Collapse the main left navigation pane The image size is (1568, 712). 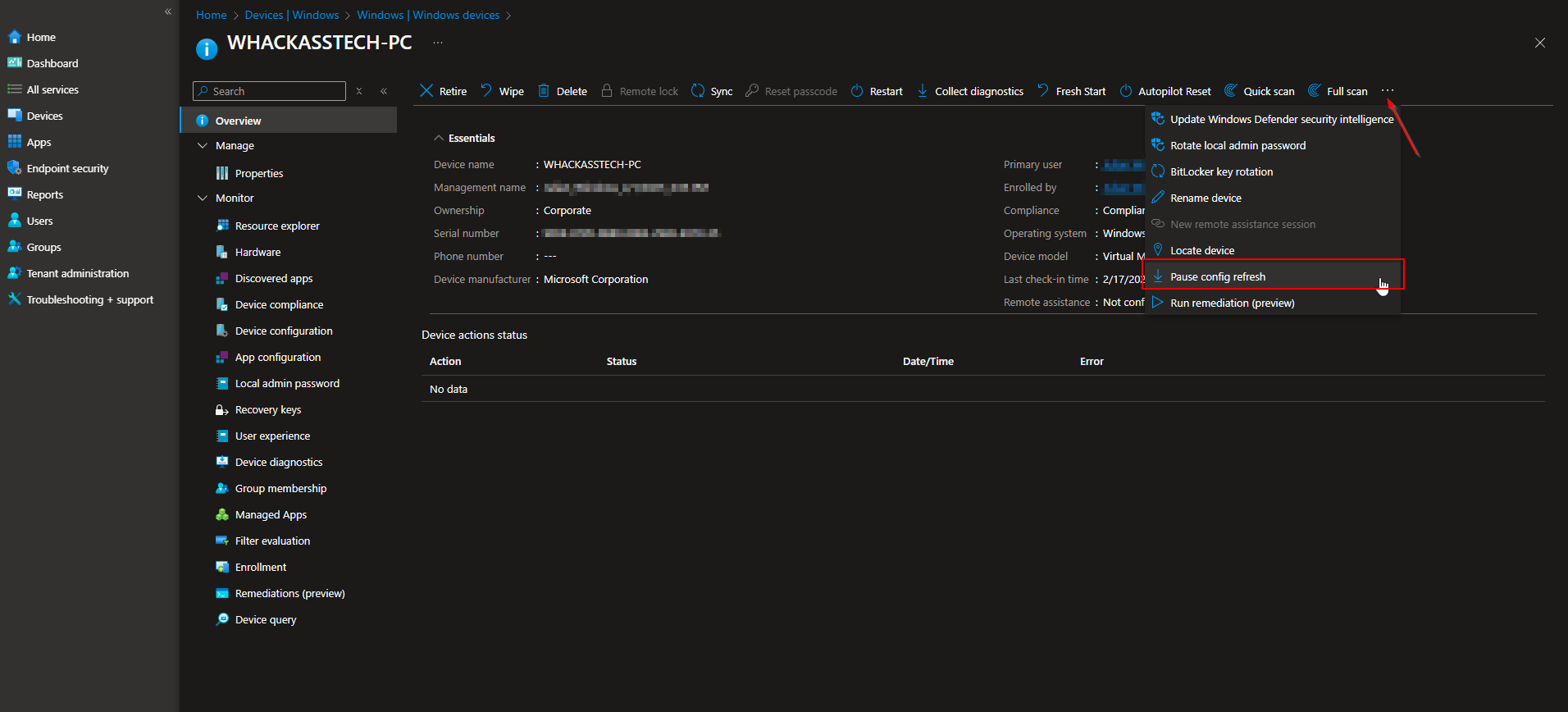tap(168, 11)
